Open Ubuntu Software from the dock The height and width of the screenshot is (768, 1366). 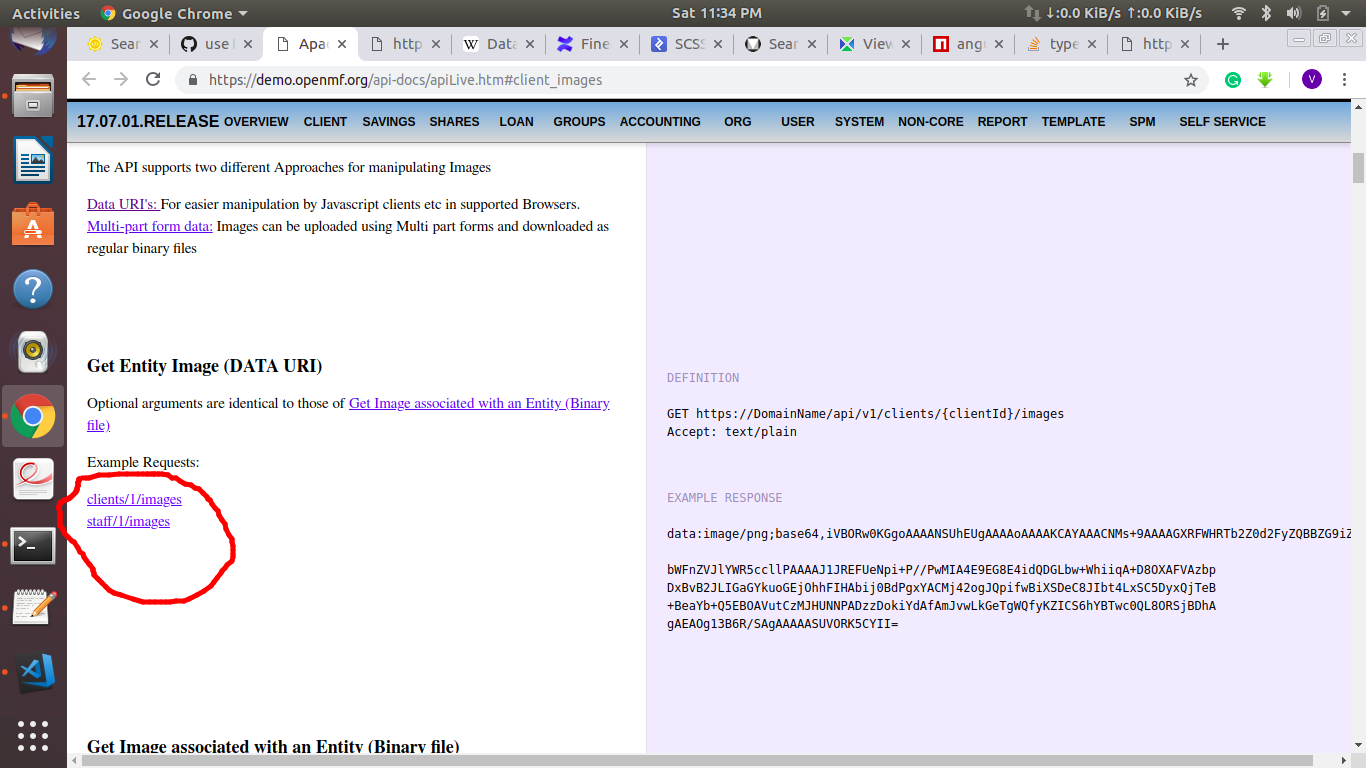pos(32,224)
